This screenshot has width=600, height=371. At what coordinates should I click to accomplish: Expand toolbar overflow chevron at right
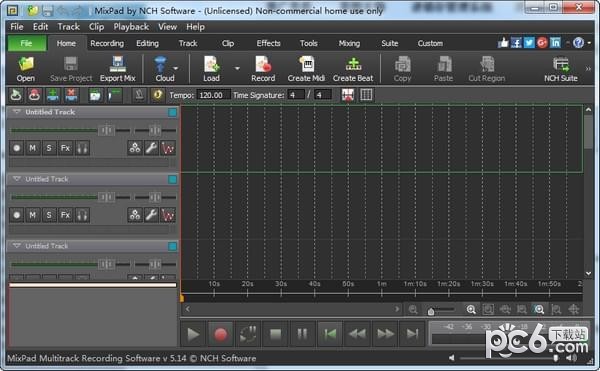pyautogui.click(x=588, y=69)
